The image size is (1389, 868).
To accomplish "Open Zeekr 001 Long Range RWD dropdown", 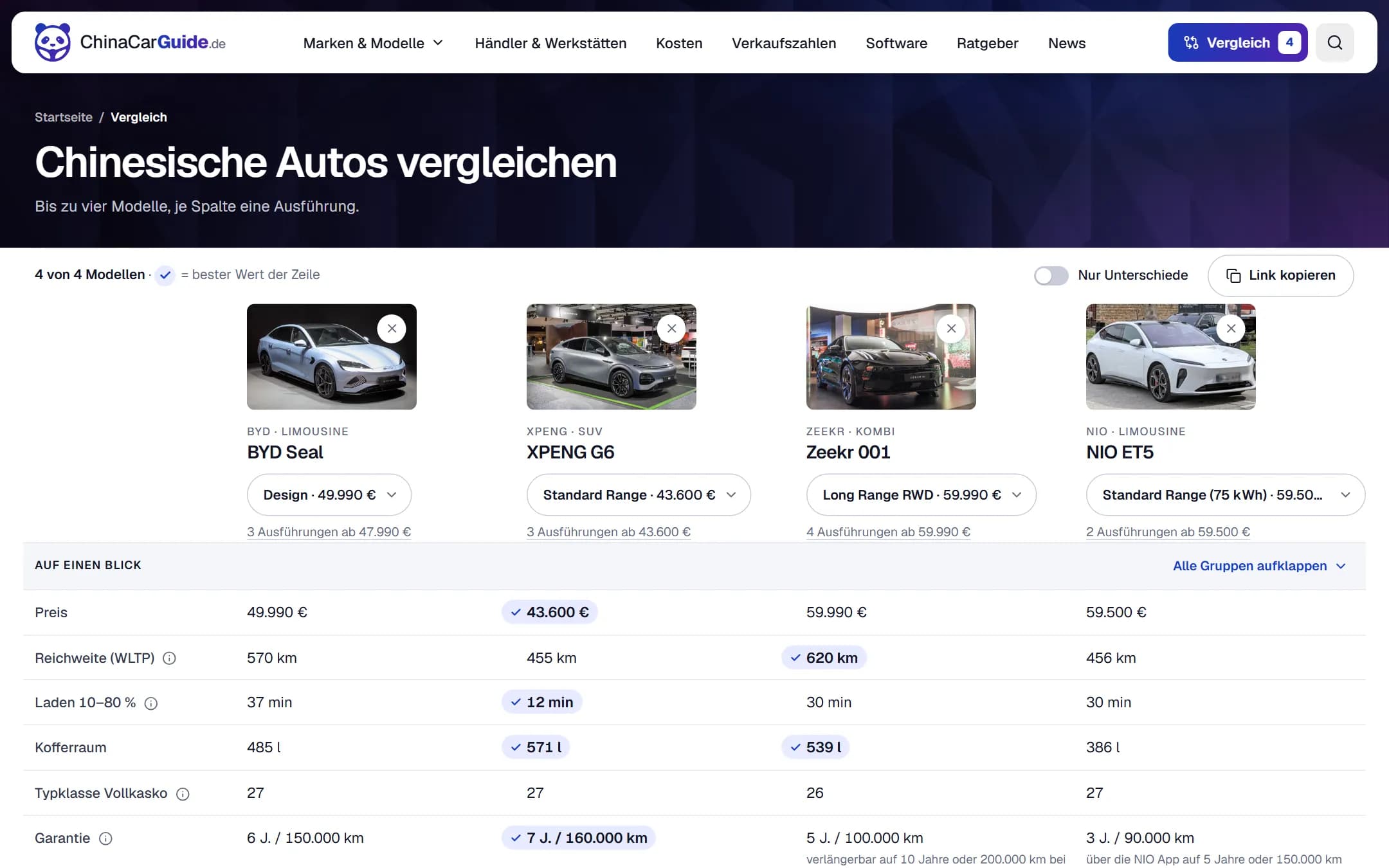I will pos(921,494).
